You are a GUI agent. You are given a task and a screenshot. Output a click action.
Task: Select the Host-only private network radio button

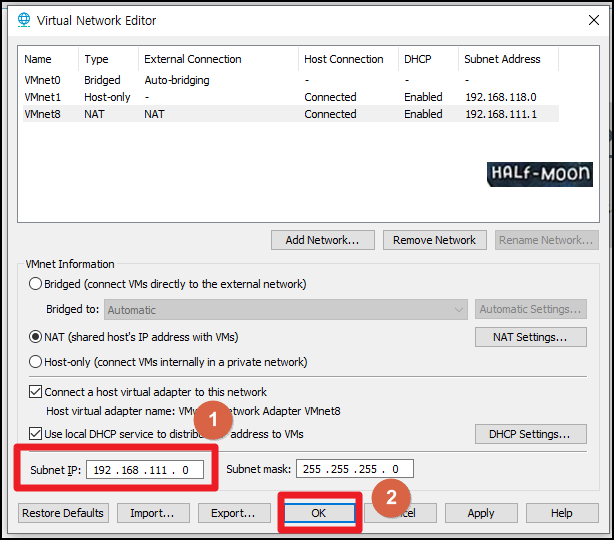tap(35, 362)
